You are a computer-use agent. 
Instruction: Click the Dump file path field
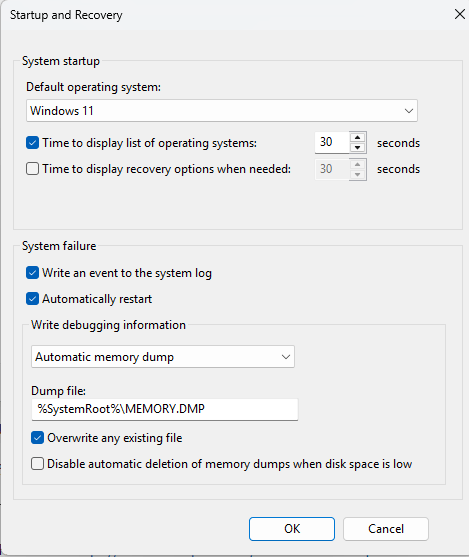[165, 409]
